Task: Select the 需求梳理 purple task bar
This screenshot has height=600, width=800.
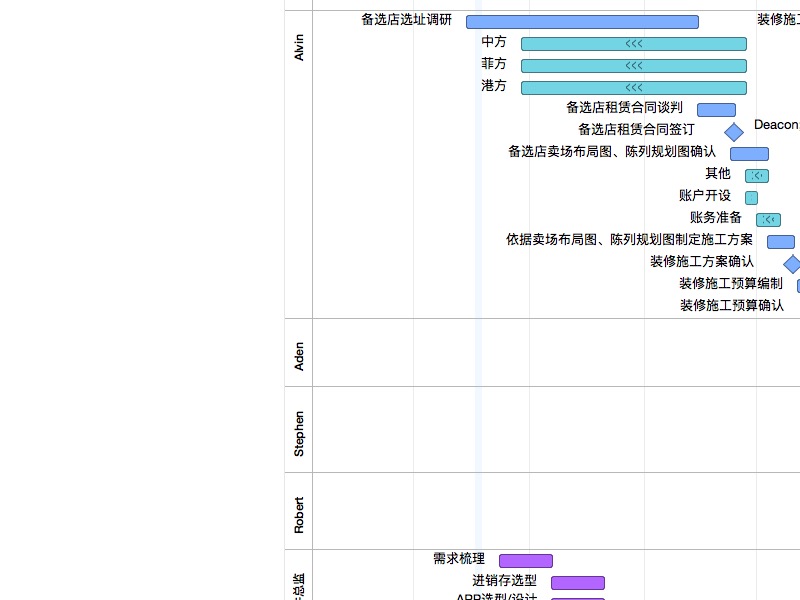Action: tap(526, 561)
